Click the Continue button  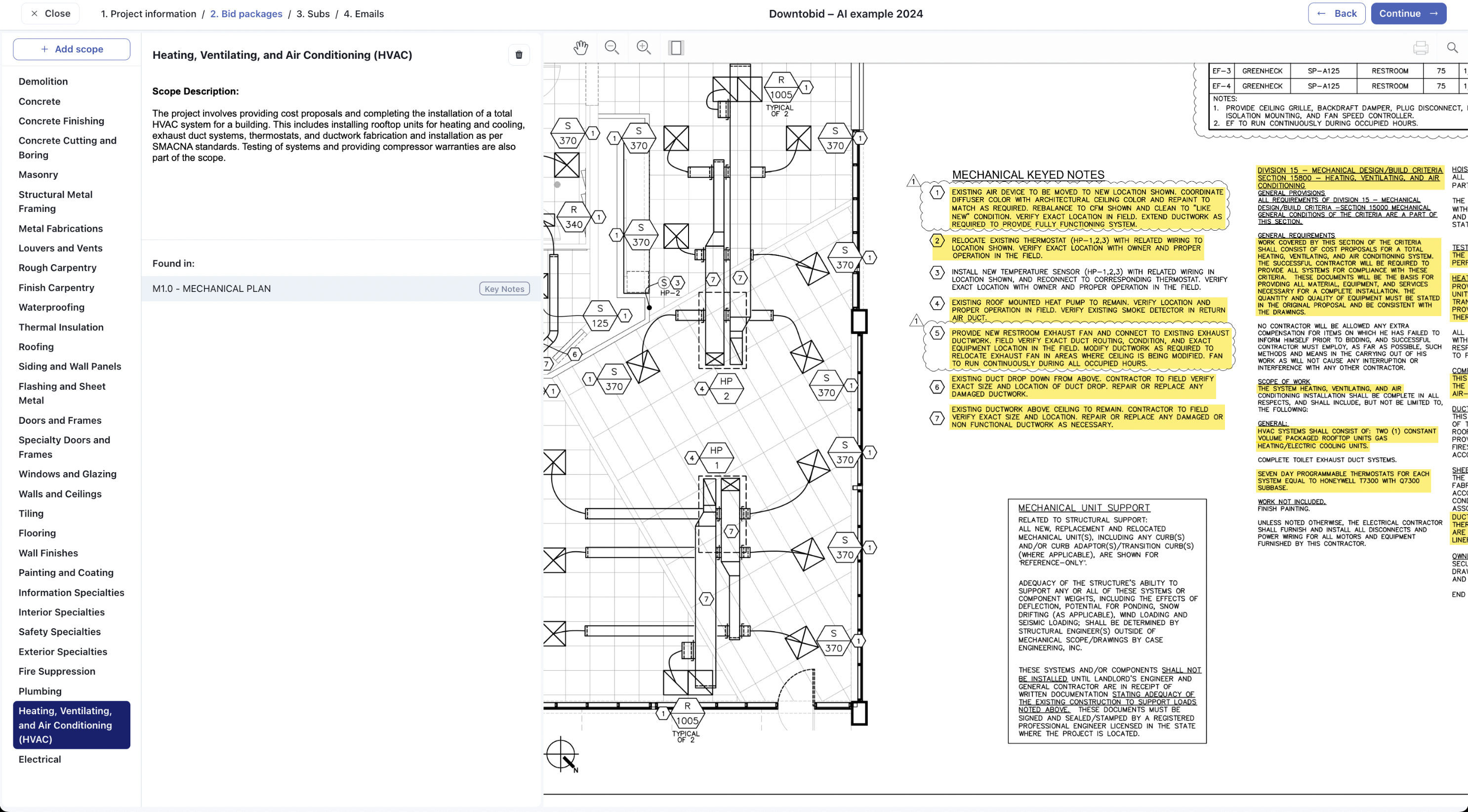[1408, 14]
